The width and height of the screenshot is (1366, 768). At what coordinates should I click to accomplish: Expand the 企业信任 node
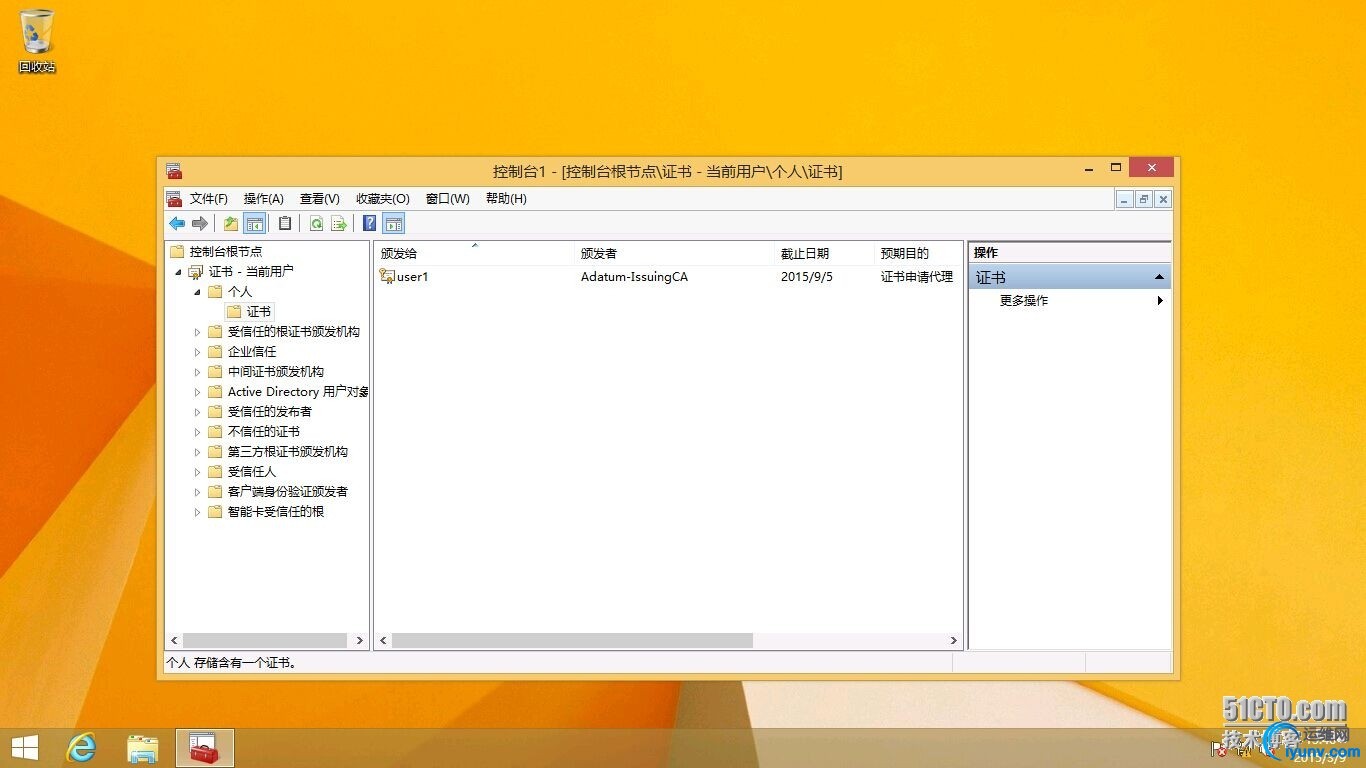coord(198,352)
